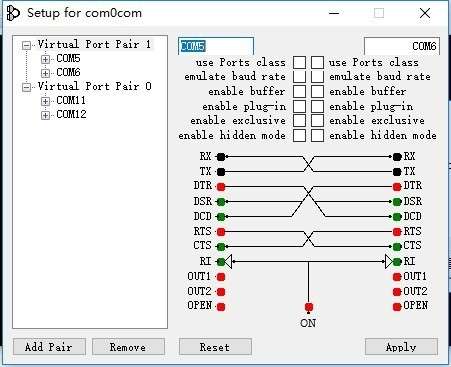451x367 pixels.
Task: Select COM5 in the port tree
Action: 68,59
